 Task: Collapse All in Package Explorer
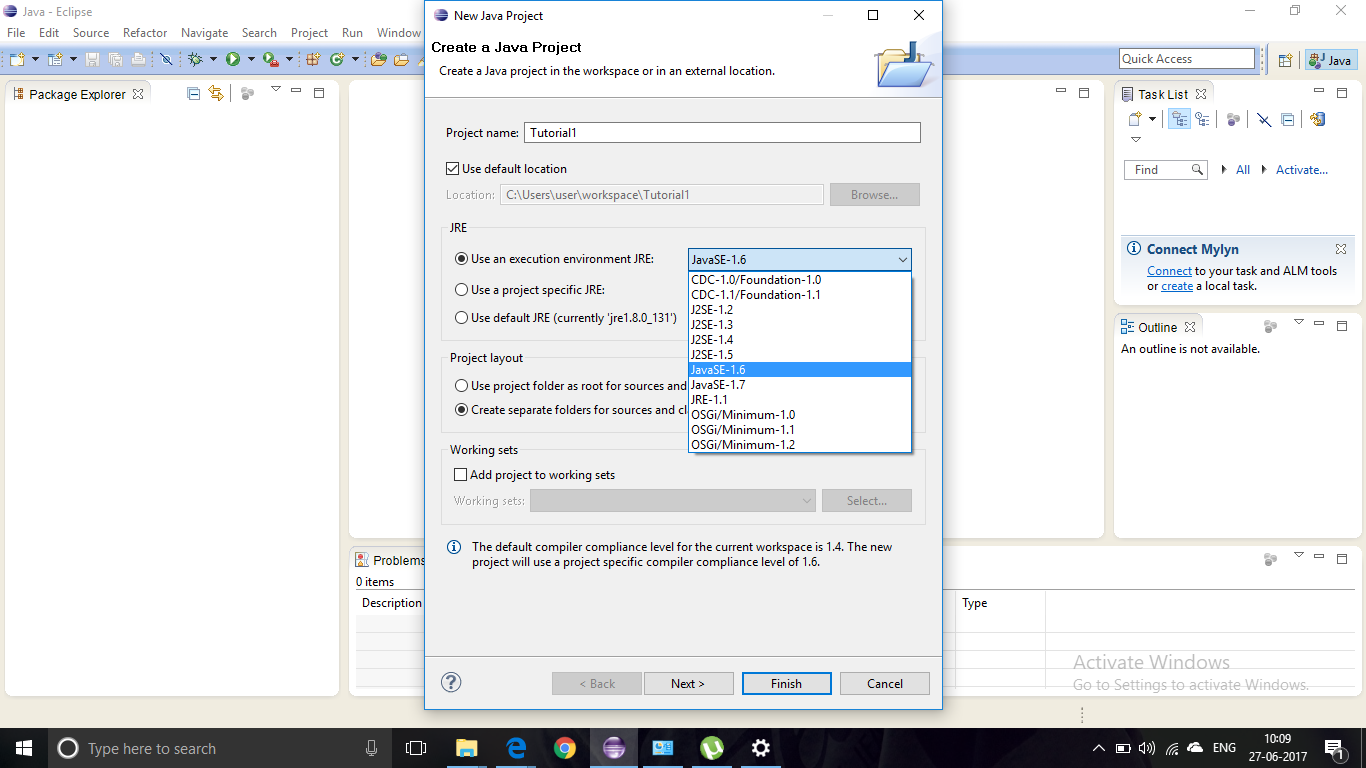194,93
